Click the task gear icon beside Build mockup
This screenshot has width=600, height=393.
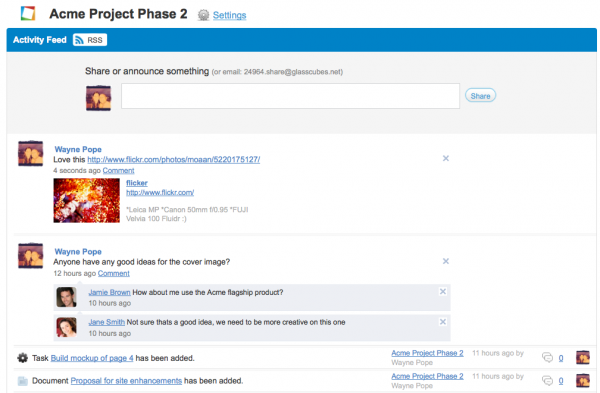pos(23,358)
